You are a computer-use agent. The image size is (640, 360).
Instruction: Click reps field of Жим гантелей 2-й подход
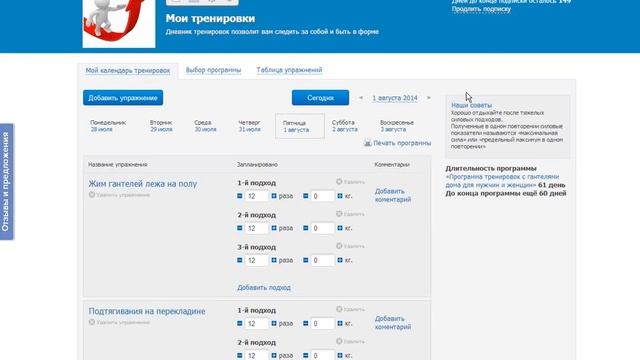click(x=256, y=228)
